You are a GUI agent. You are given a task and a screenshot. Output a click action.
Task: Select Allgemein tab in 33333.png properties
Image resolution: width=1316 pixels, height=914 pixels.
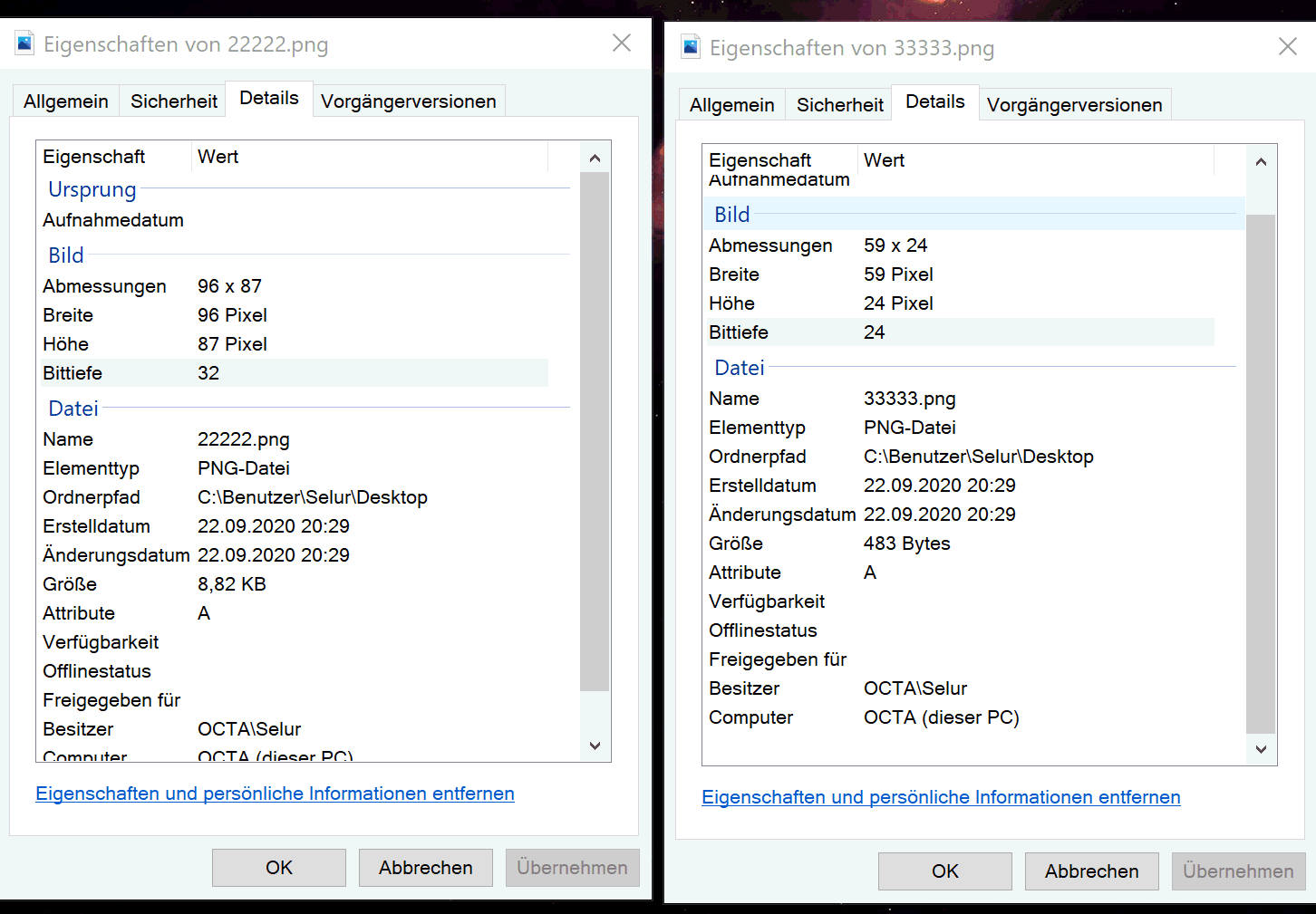[x=731, y=105]
